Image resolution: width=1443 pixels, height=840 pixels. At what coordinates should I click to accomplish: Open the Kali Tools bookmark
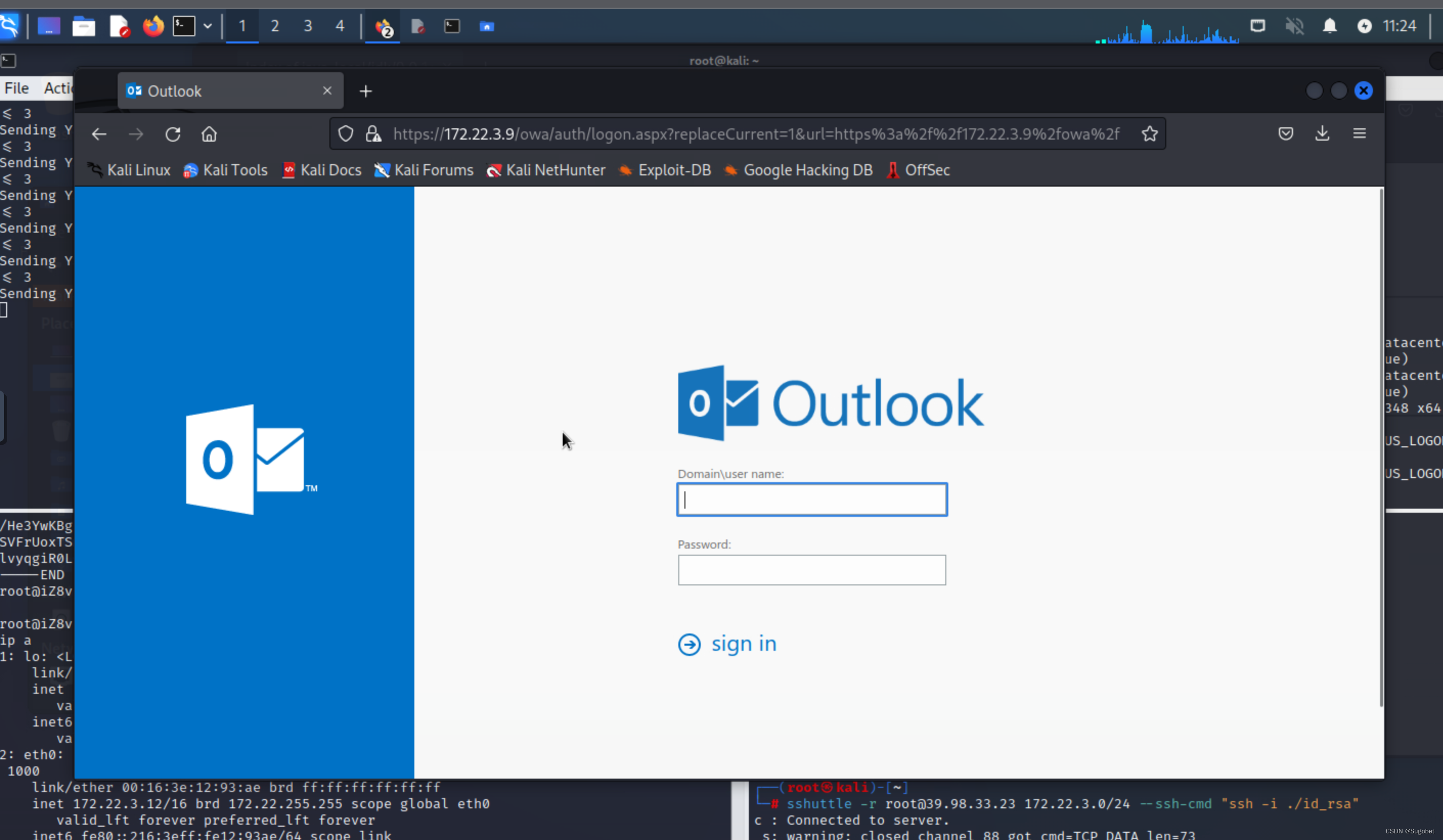[x=226, y=170]
